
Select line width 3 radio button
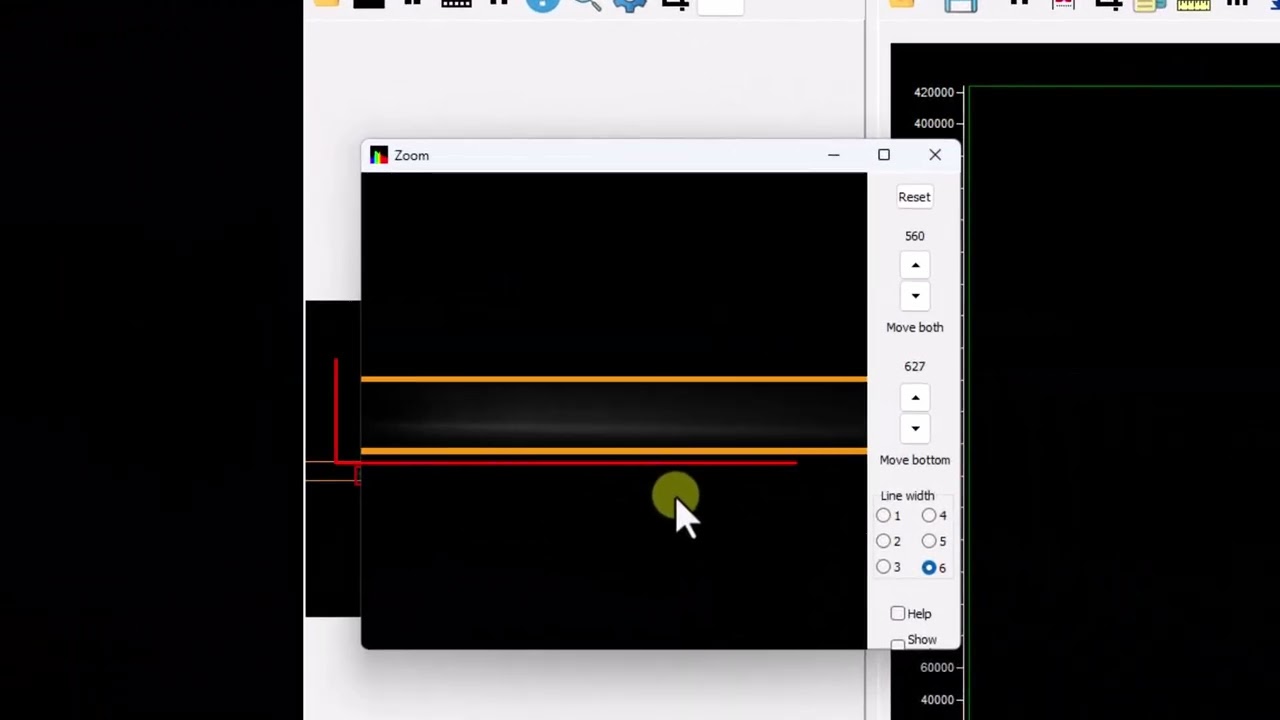(x=884, y=568)
